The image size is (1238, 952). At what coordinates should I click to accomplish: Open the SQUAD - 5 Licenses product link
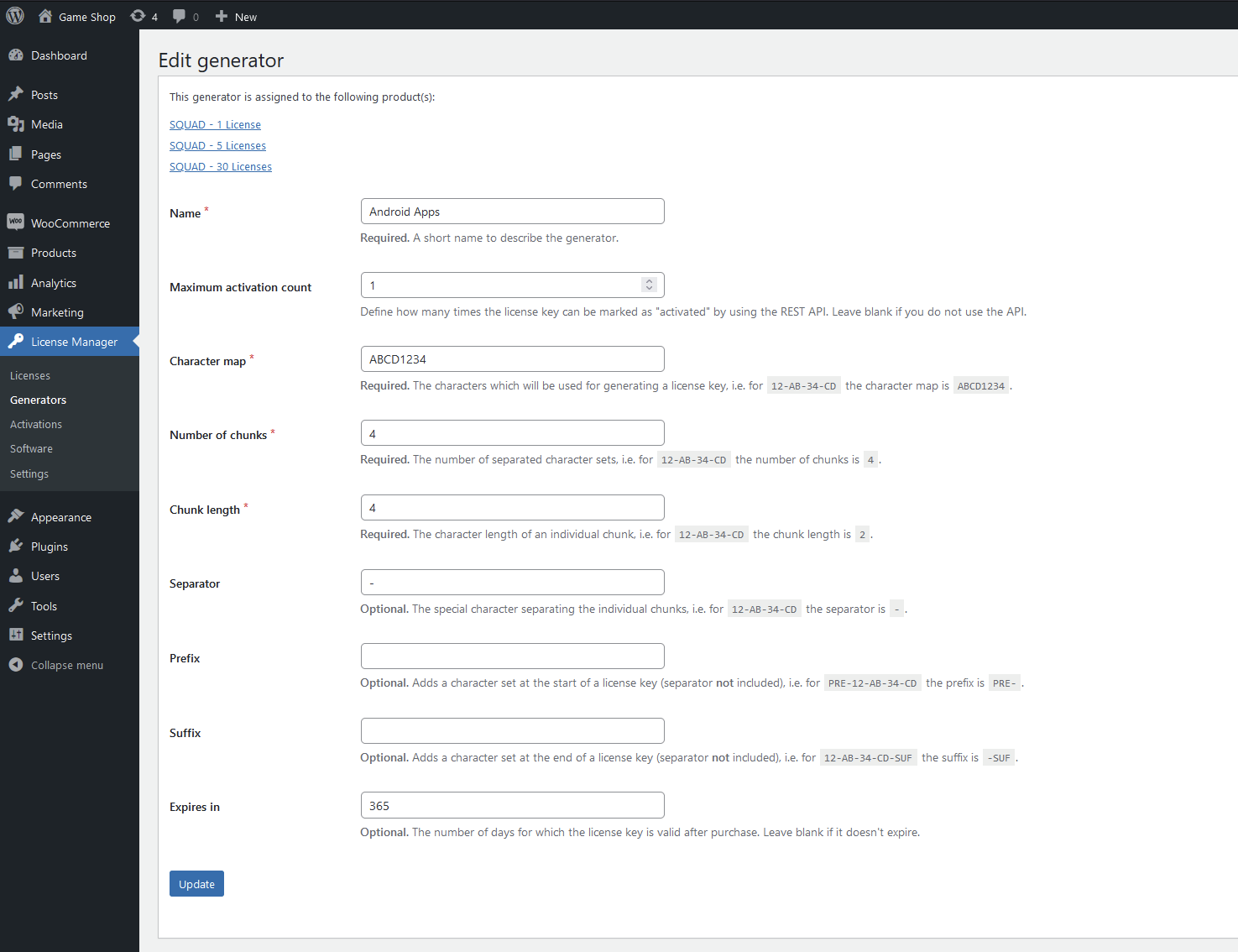coord(217,144)
